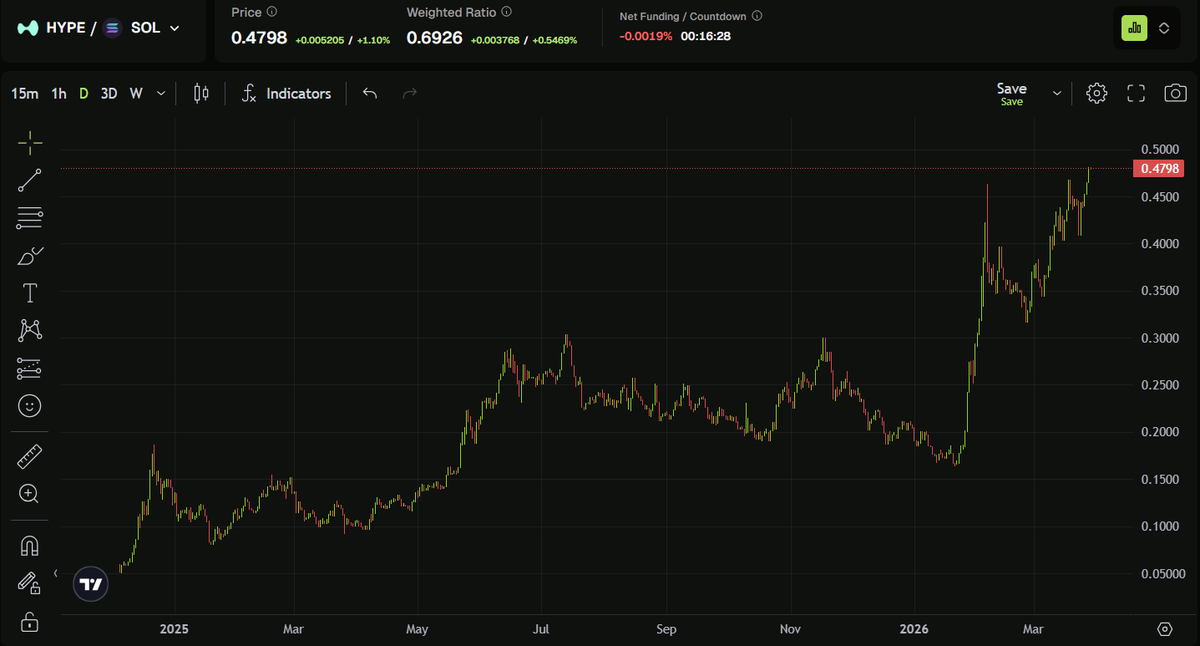This screenshot has width=1200, height=646.
Task: Open the forecasting and measurement tools
Action: click(30, 368)
